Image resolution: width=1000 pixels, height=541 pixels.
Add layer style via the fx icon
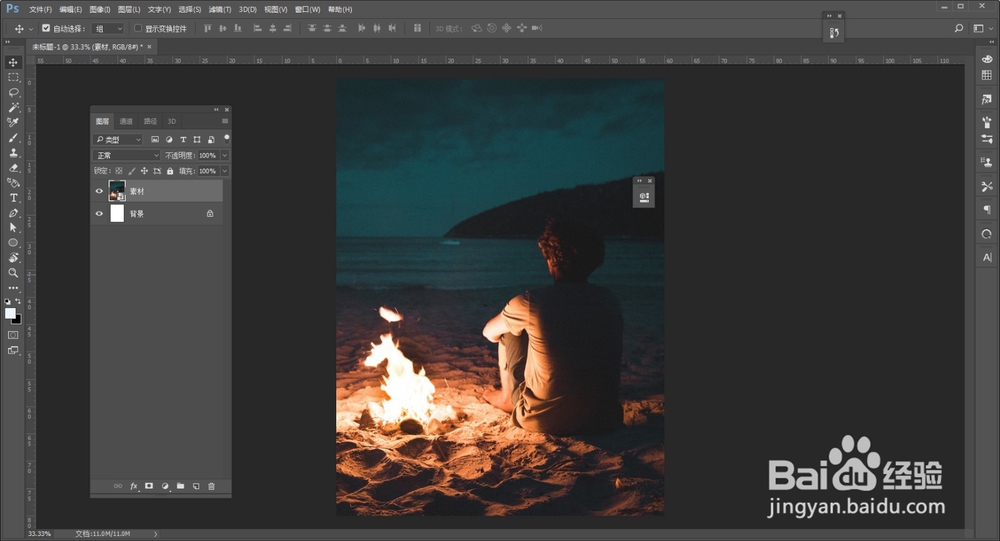(134, 486)
